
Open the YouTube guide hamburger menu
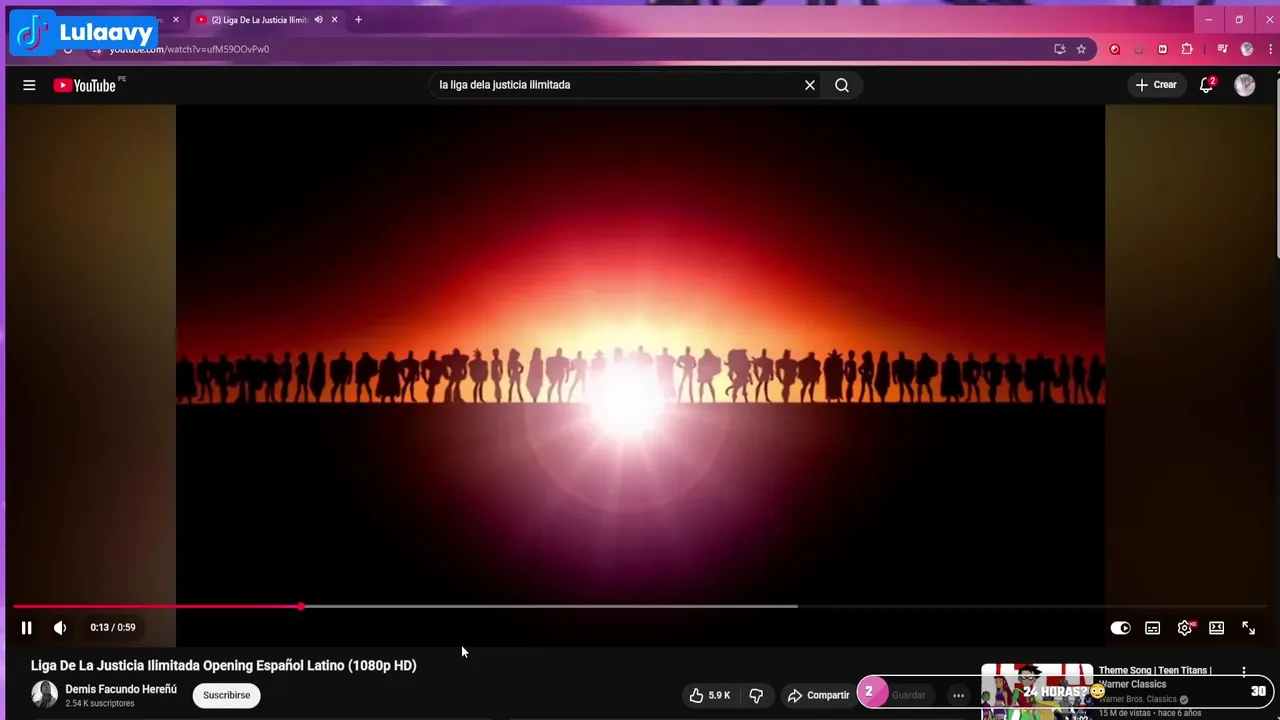pos(29,85)
